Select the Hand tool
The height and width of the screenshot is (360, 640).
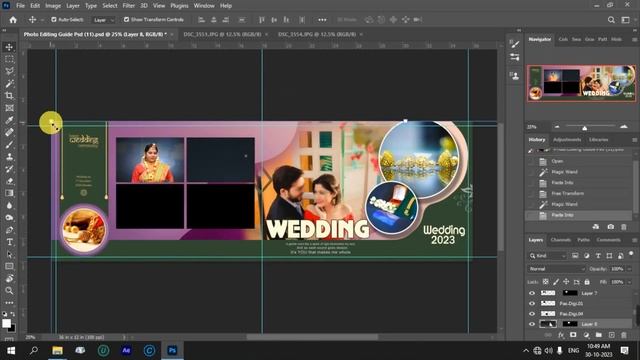click(x=9, y=278)
